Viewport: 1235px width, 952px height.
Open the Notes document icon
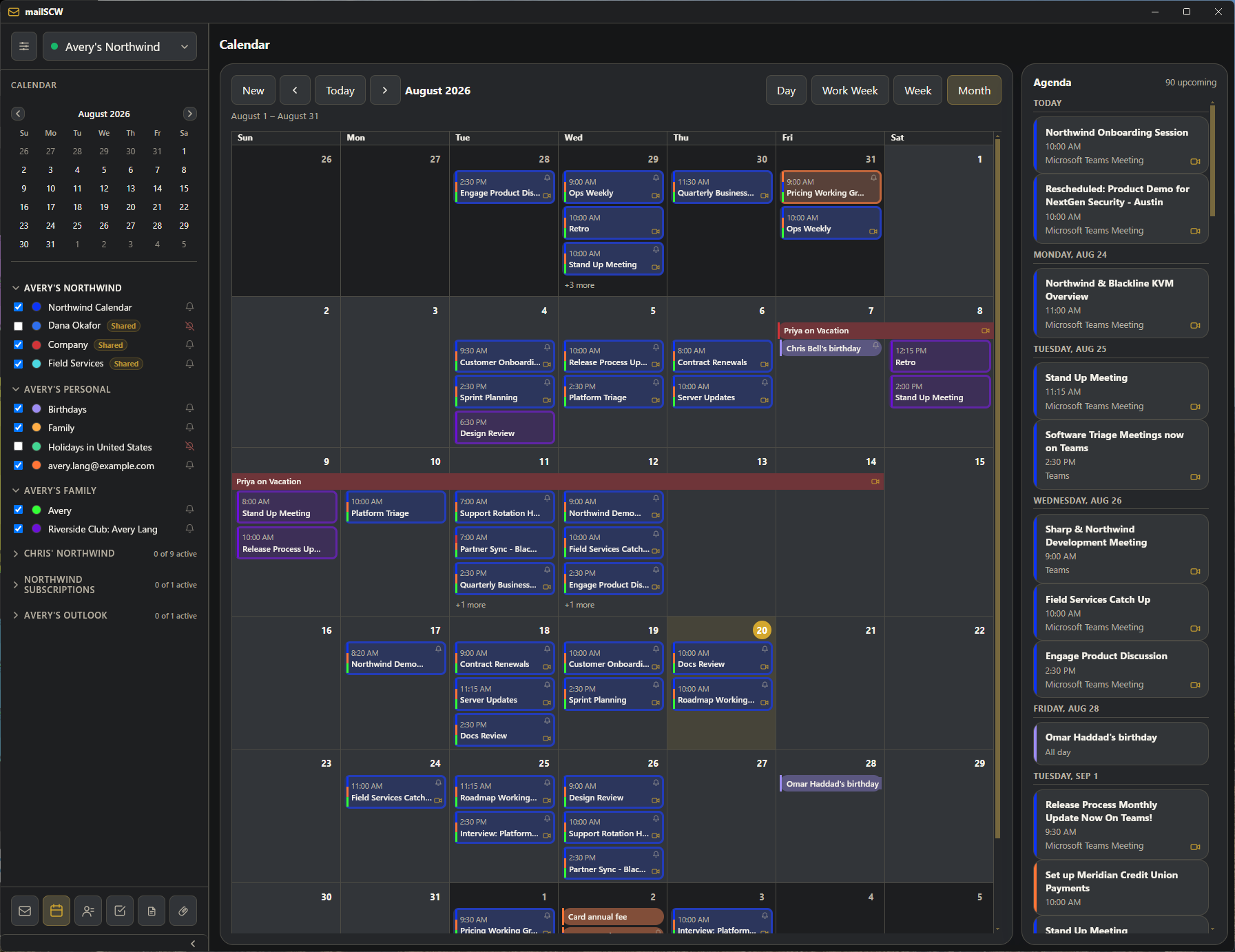coord(152,911)
